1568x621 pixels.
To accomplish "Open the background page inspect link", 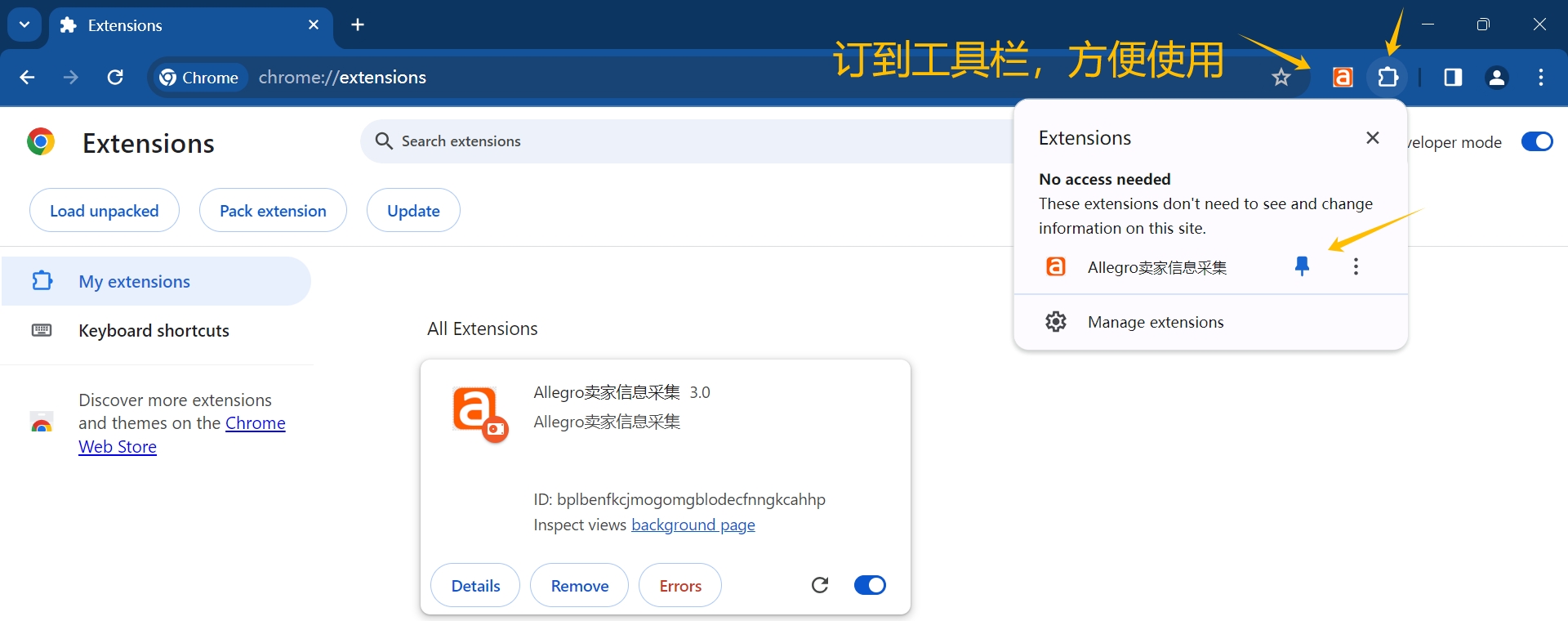I will (693, 525).
